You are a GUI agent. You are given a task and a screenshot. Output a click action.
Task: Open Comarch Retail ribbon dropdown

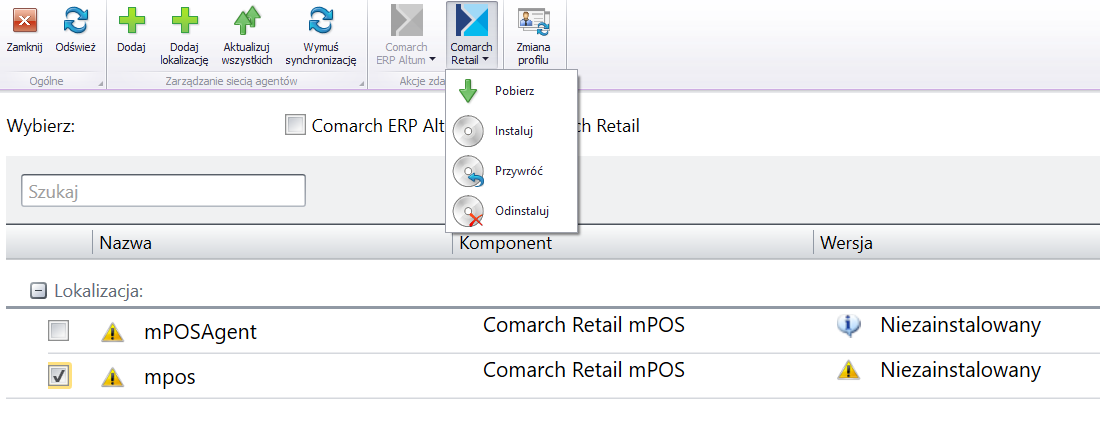click(x=471, y=35)
